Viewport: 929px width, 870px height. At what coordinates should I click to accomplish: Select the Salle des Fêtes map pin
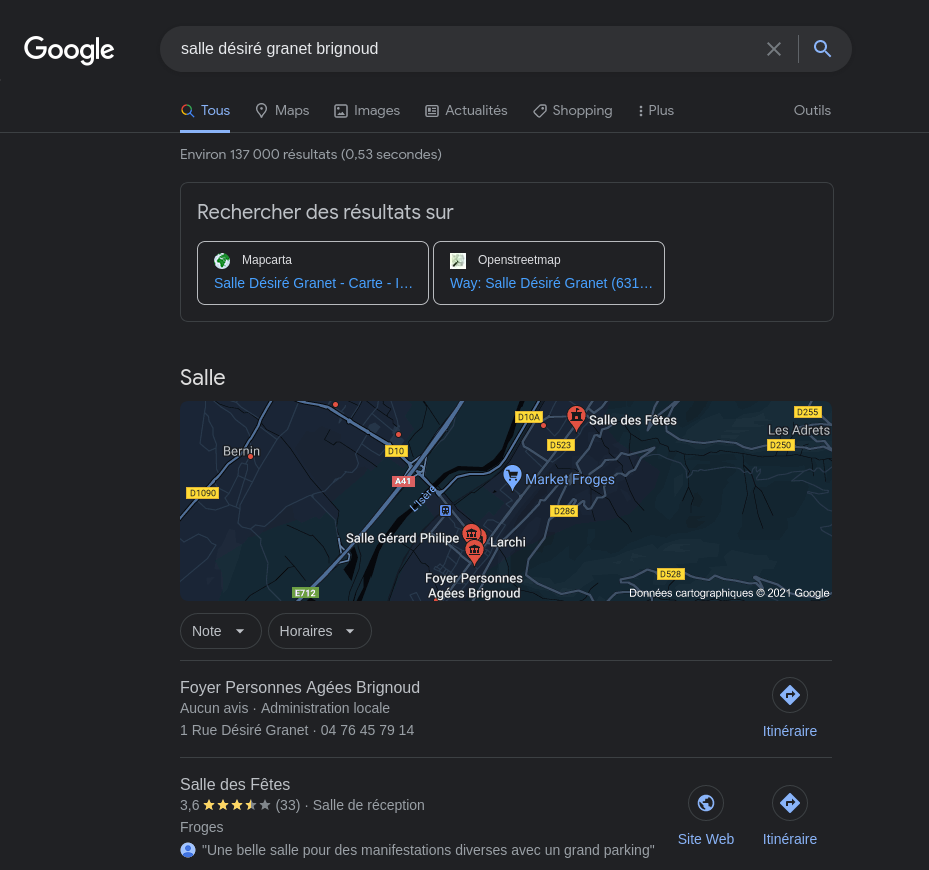click(576, 418)
